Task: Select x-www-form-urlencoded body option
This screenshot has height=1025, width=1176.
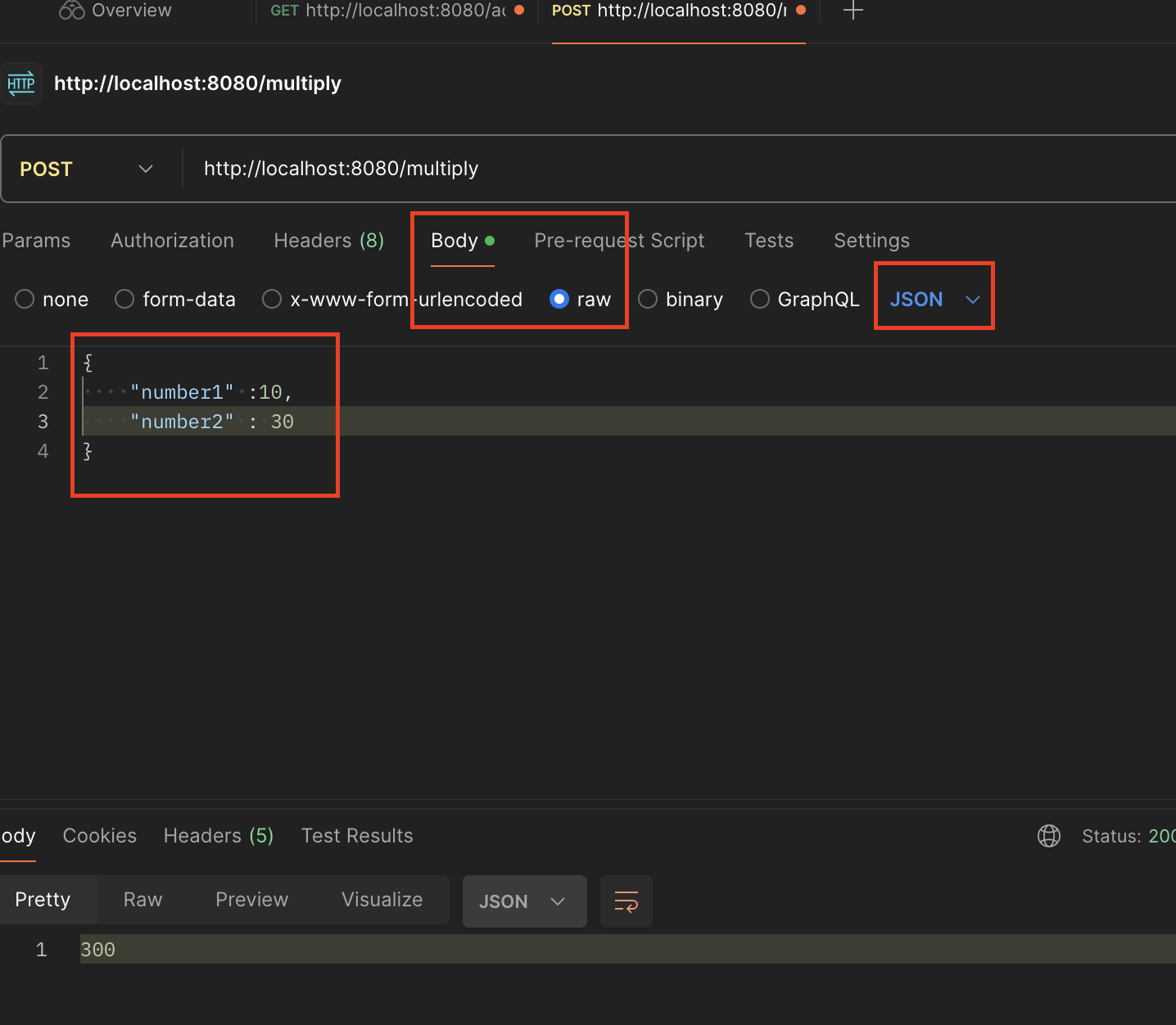Action: 392,300
